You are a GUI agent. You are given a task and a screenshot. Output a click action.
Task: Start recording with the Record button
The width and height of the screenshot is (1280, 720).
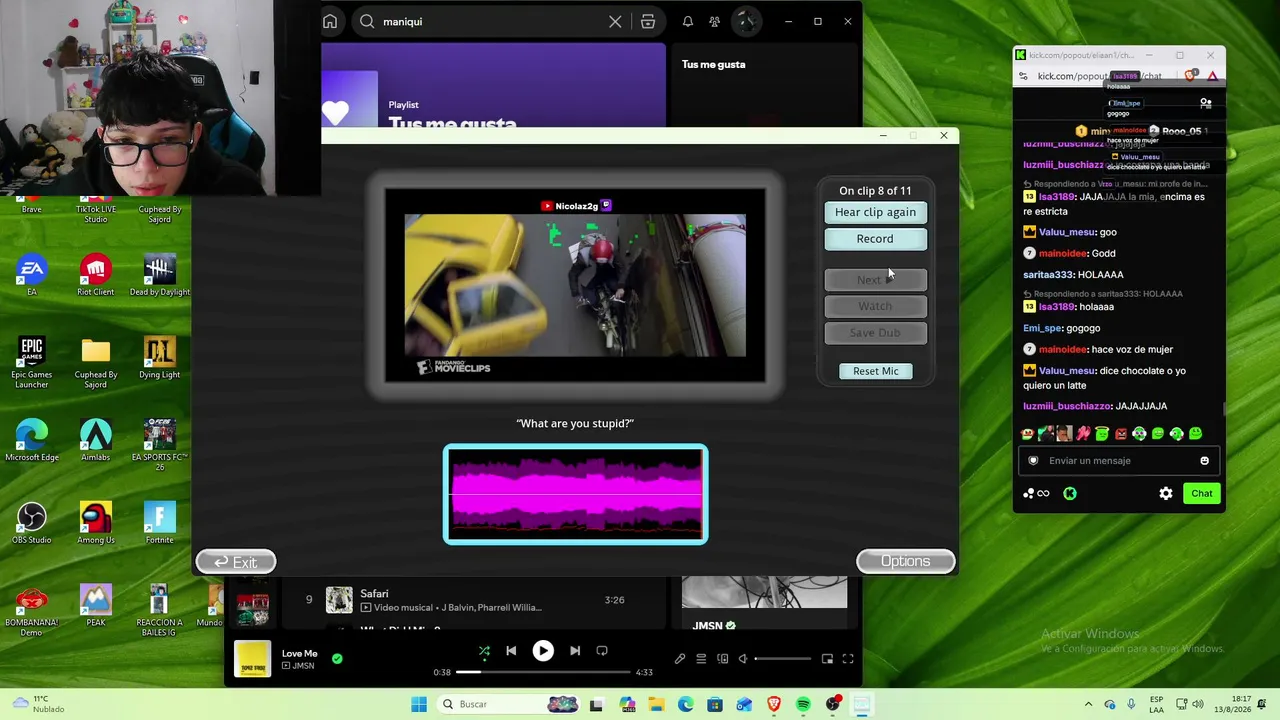point(875,239)
